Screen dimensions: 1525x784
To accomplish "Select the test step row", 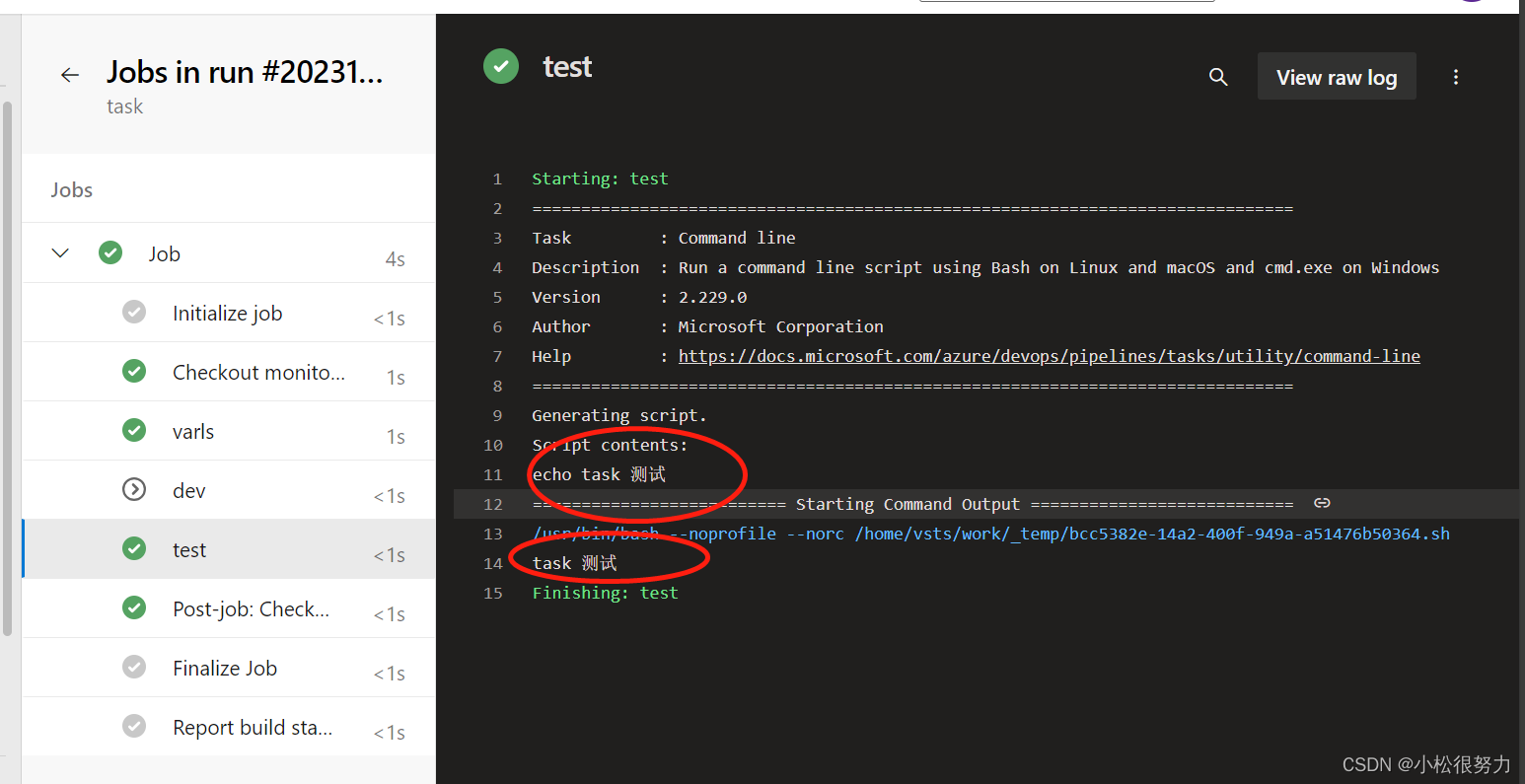I will (229, 549).
